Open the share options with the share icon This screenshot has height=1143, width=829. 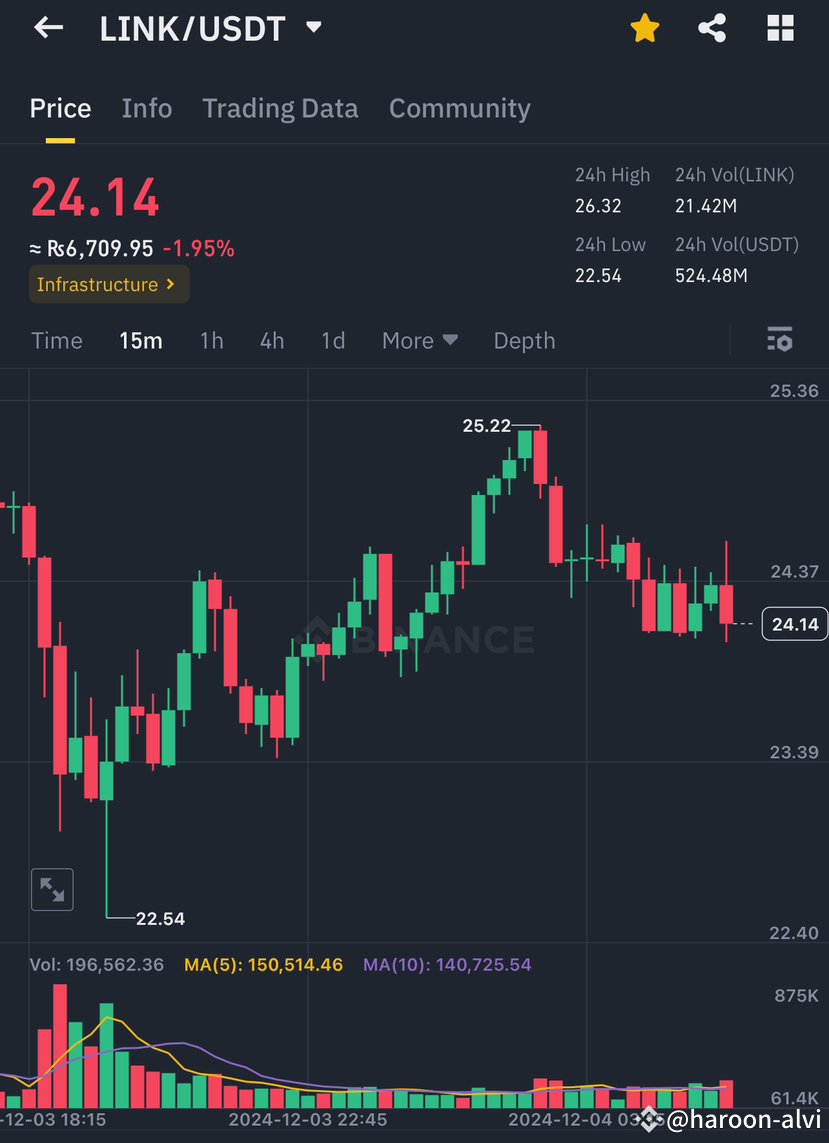[712, 28]
